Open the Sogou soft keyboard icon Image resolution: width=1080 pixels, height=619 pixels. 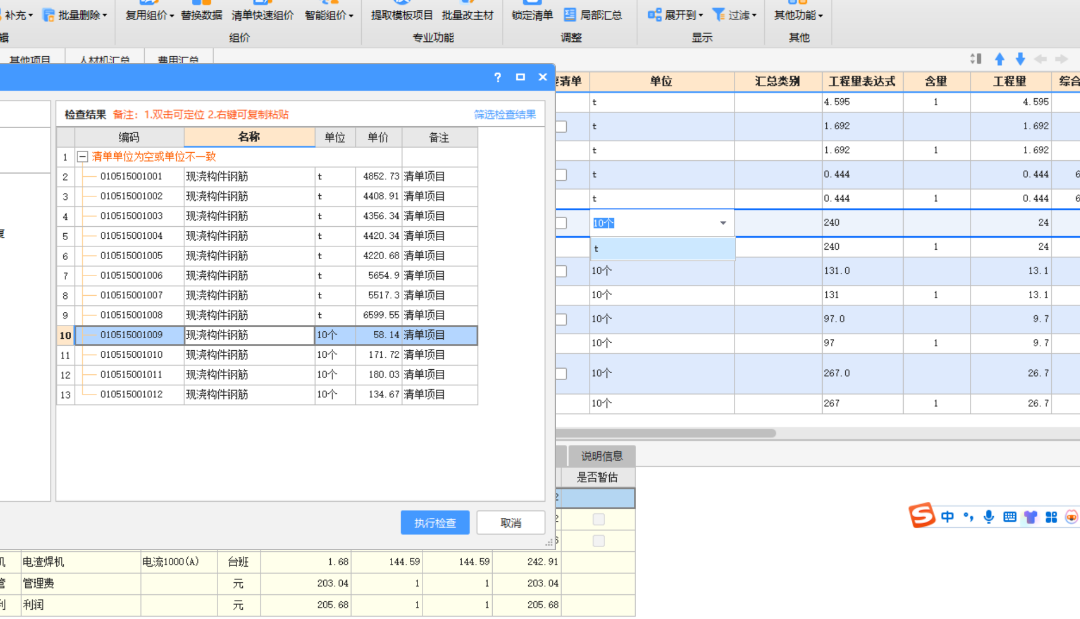click(x=1010, y=516)
